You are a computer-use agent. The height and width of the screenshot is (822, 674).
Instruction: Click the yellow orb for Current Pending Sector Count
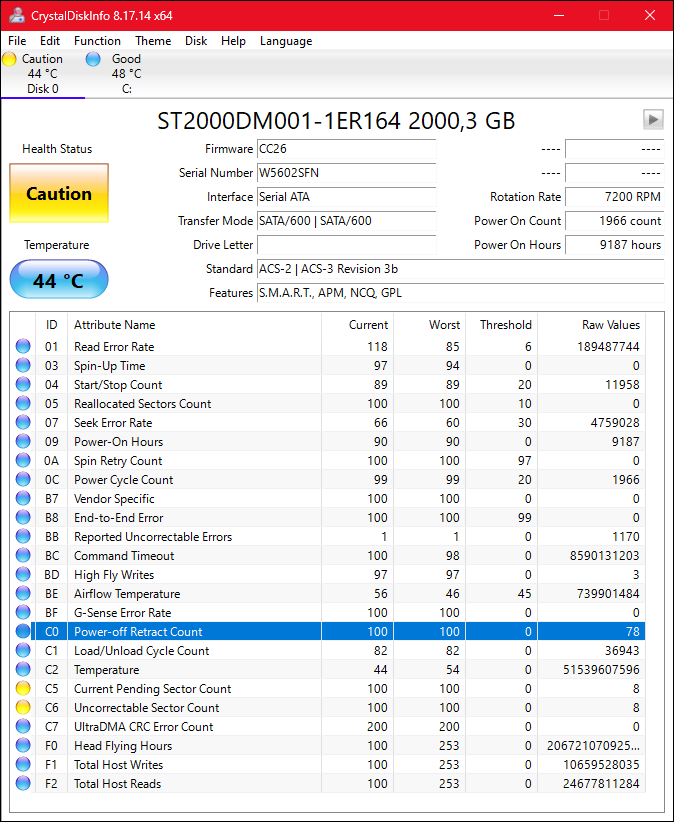(x=23, y=688)
